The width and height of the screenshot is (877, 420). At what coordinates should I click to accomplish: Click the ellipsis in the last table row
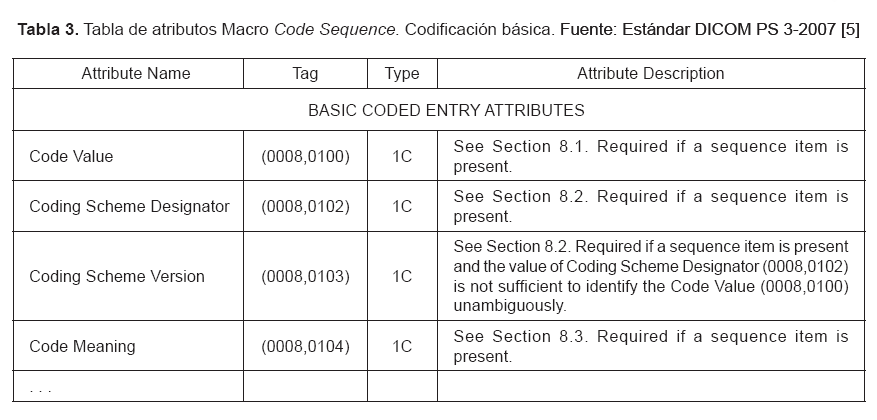tap(40, 387)
